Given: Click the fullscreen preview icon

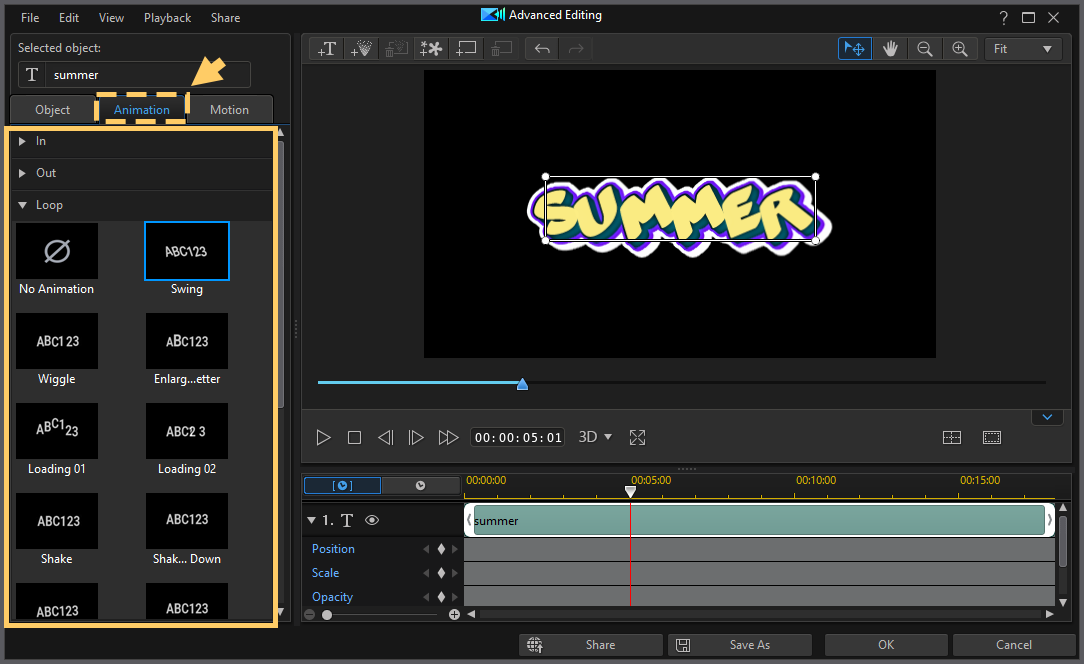Looking at the screenshot, I should pos(637,437).
